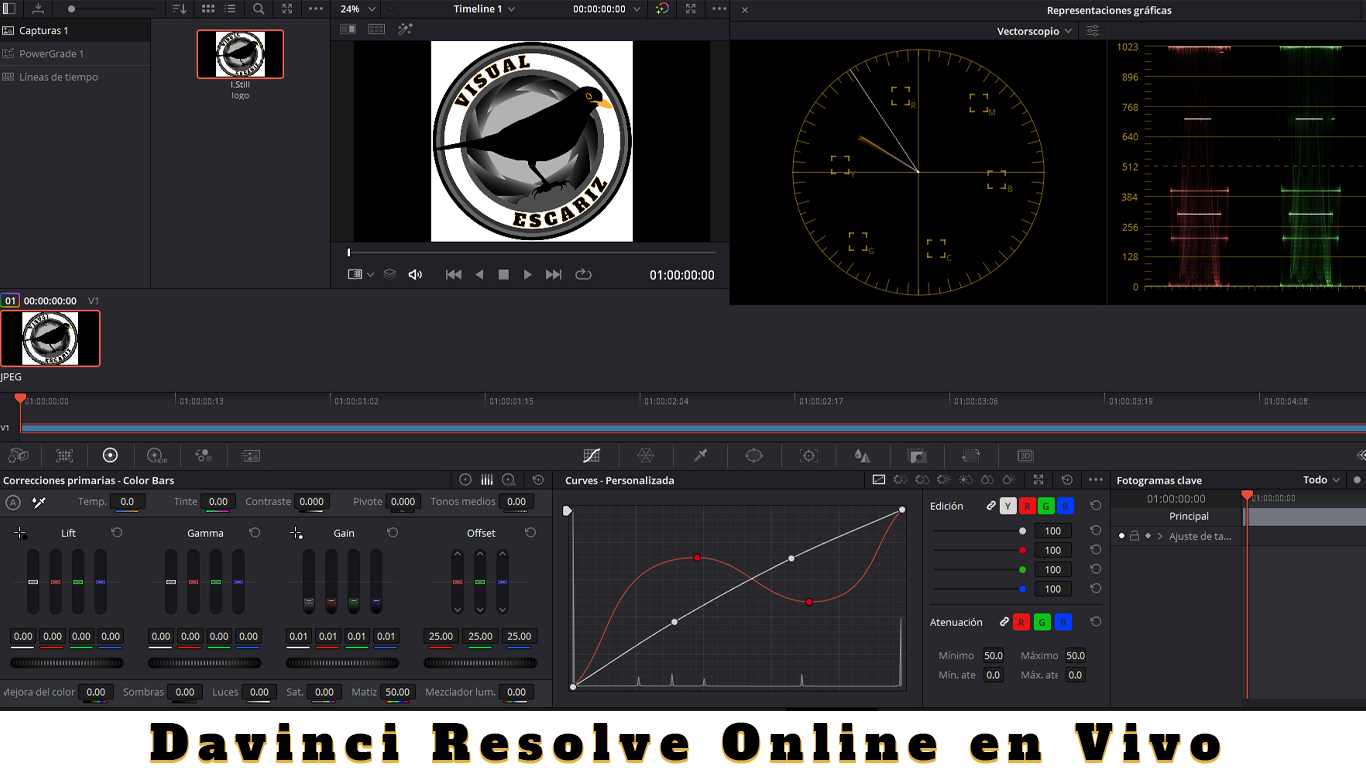This screenshot has width=1366, height=768.
Task: Reset the Gamma color bars
Action: (x=254, y=533)
